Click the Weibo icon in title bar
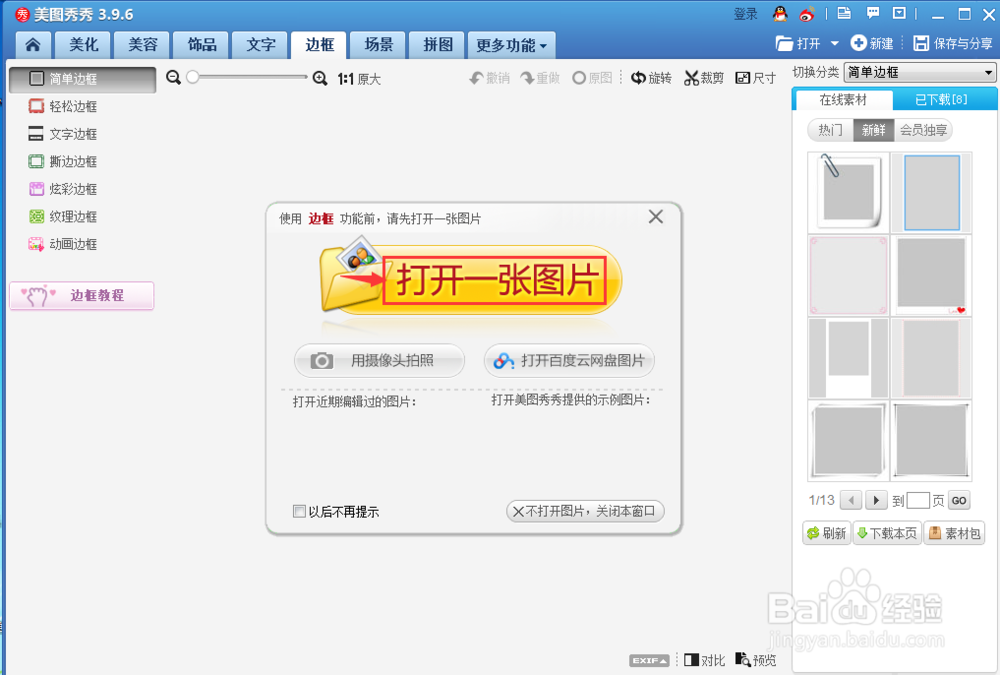1000x675 pixels. (807, 13)
